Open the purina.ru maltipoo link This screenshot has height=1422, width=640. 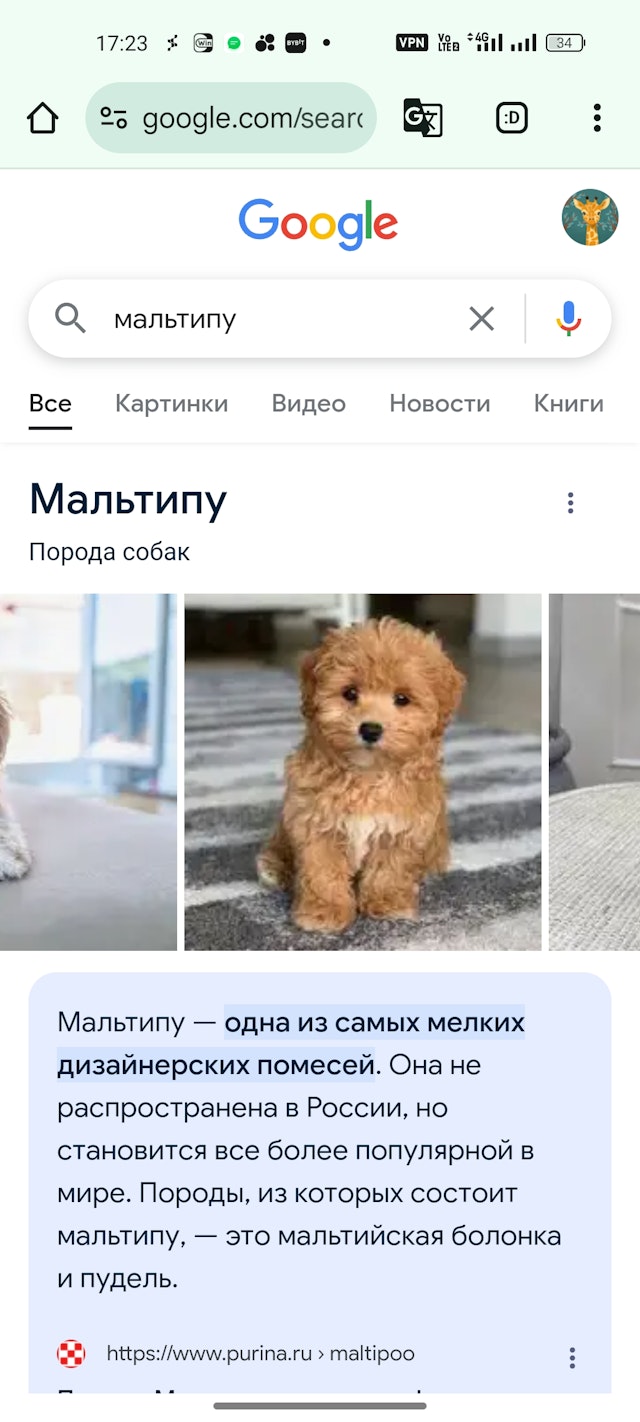[x=260, y=1354]
